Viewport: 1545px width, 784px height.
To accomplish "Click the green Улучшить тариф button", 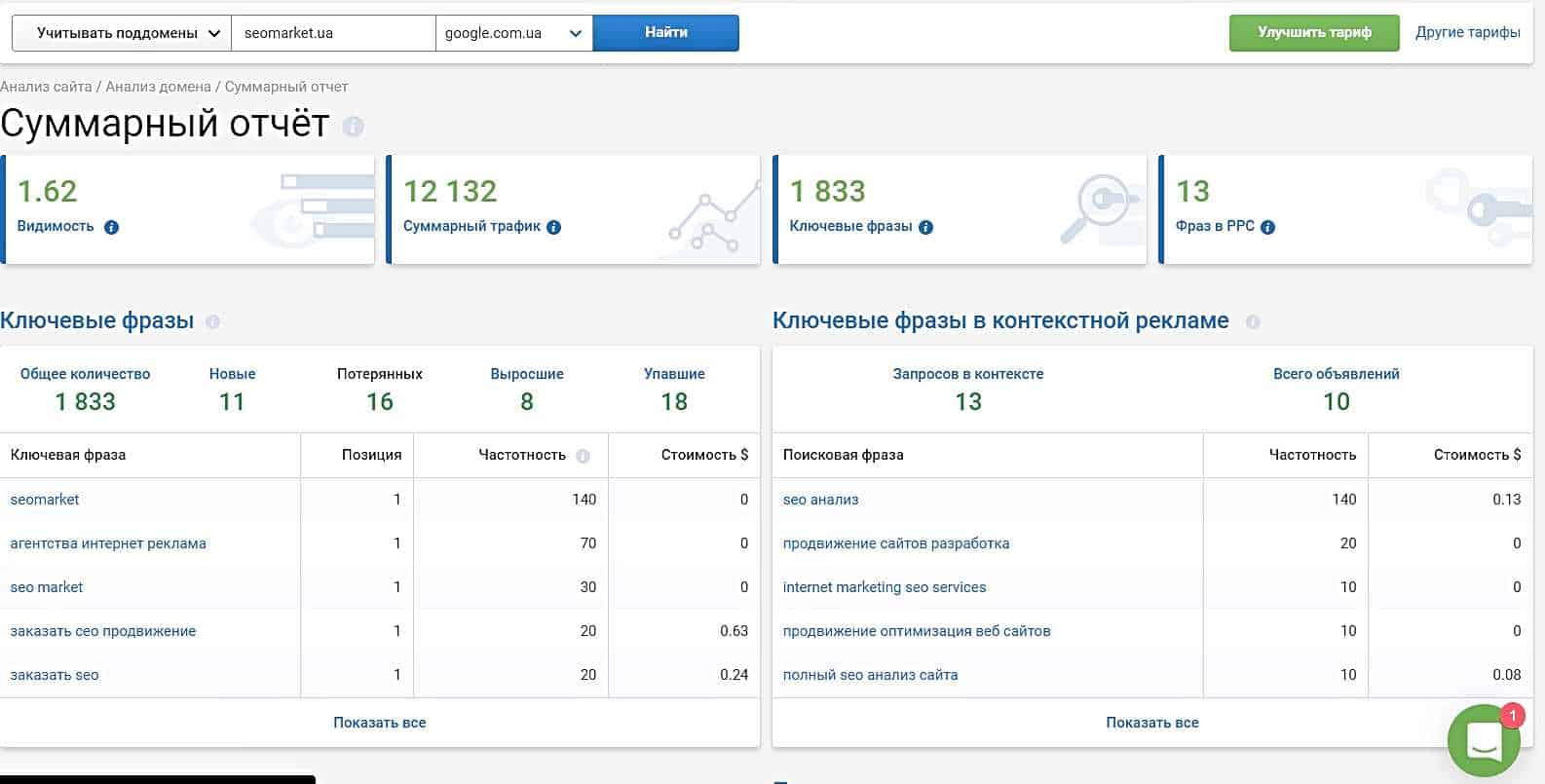I will 1314,33.
